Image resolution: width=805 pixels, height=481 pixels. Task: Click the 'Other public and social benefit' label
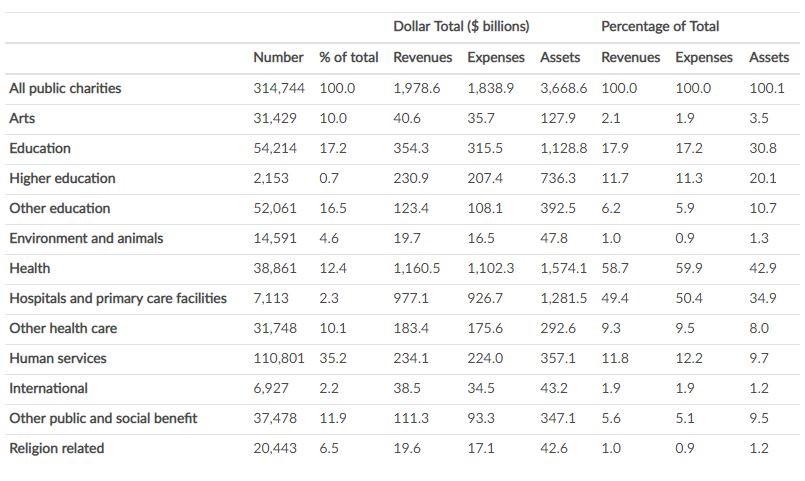pyautogui.click(x=103, y=418)
